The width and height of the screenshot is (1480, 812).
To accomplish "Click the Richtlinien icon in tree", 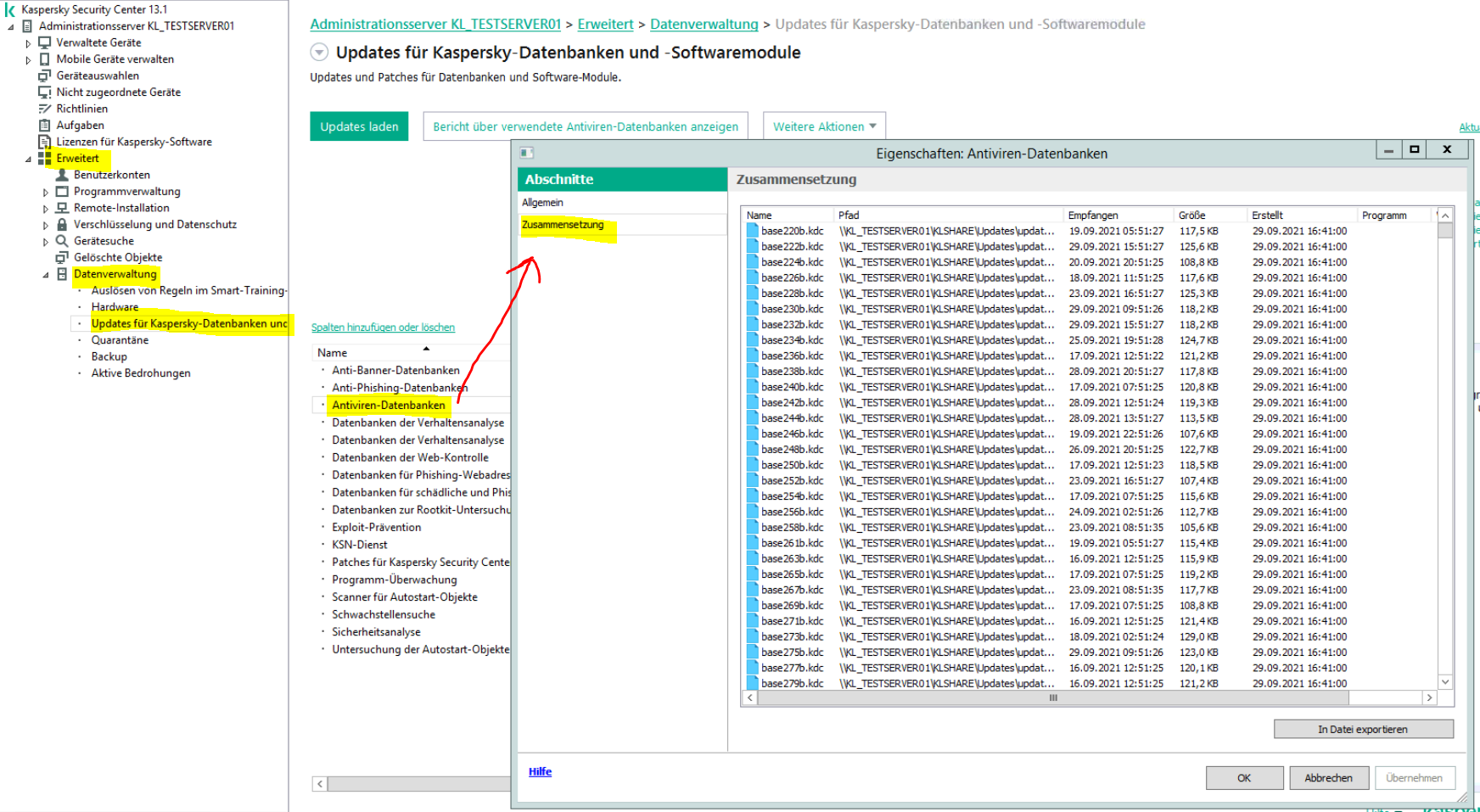I will click(45, 109).
